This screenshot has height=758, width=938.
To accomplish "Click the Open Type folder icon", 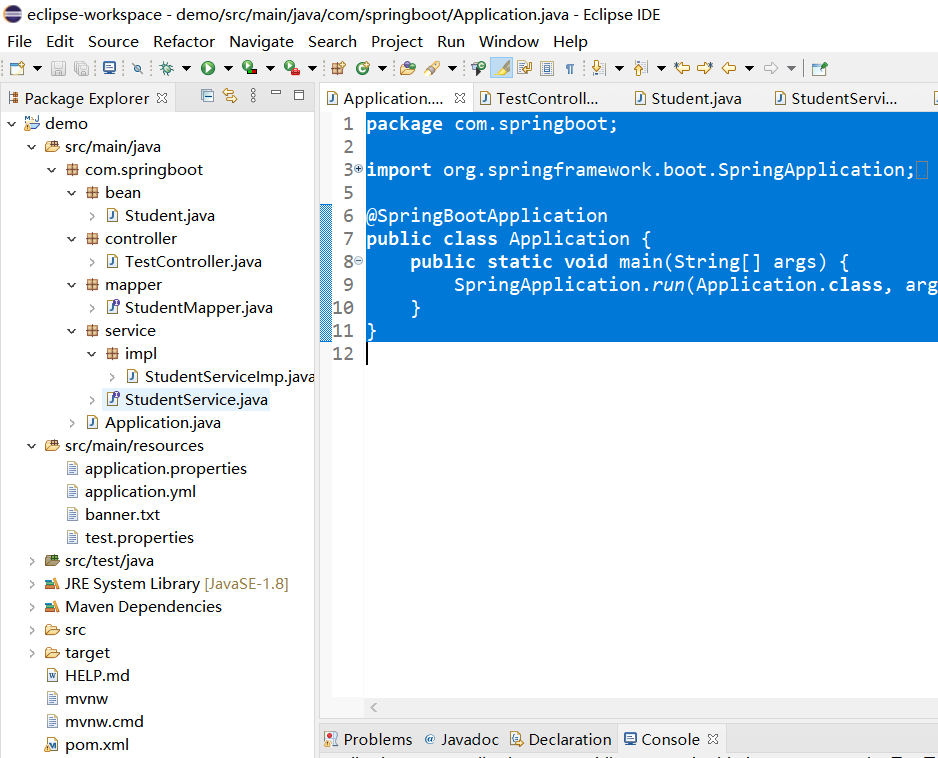I will coord(407,68).
